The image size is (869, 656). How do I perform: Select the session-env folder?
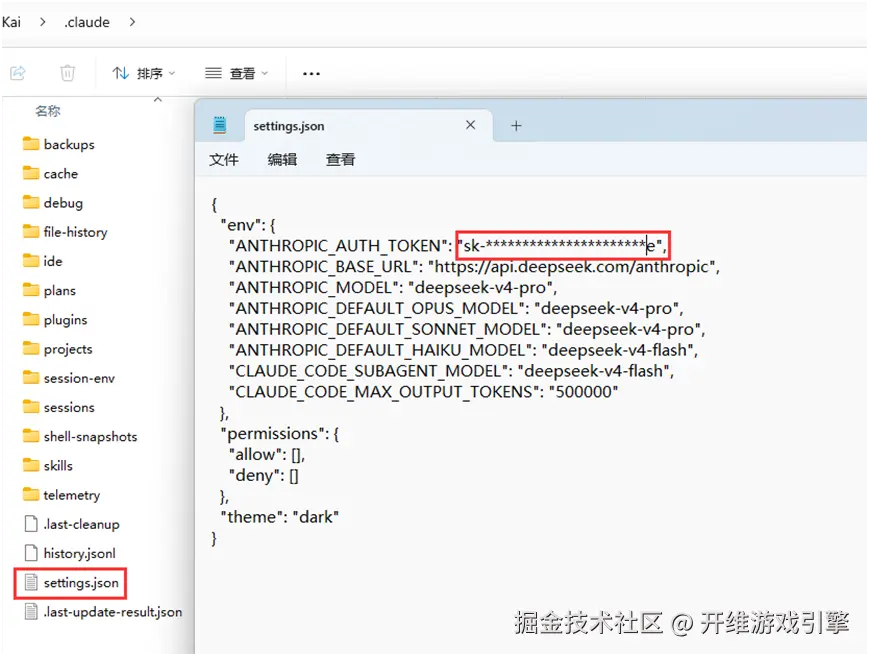click(x=69, y=378)
